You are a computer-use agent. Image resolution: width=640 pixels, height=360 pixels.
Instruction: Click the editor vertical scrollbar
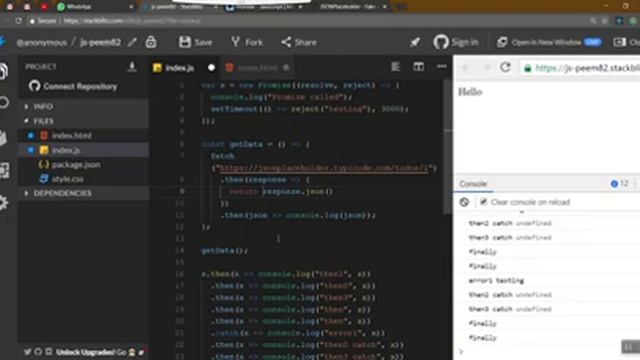(447, 147)
